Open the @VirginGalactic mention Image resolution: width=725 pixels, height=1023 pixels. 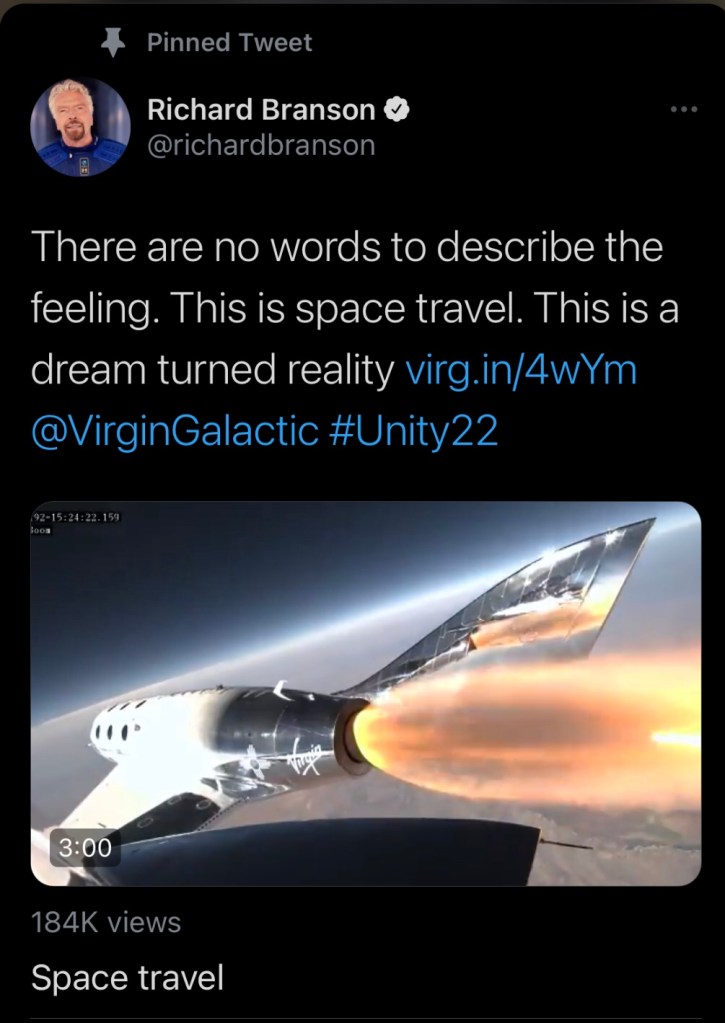(175, 432)
